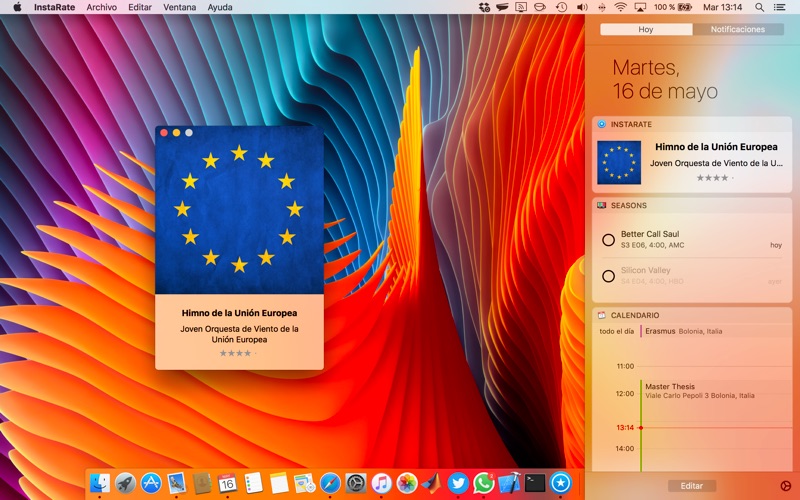Open Twitter in the dock

click(458, 484)
